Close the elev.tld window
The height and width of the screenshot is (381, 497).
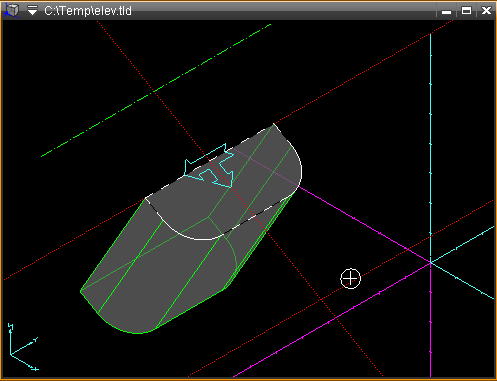[486, 11]
